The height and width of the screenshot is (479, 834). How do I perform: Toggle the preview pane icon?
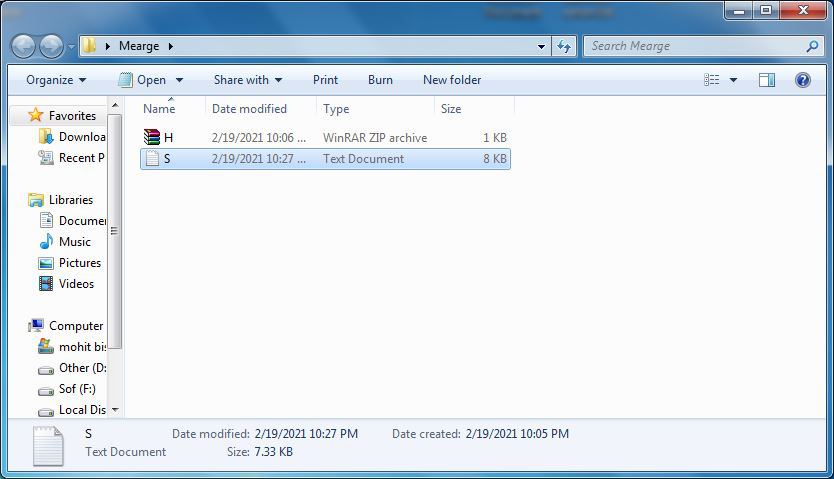coord(766,80)
